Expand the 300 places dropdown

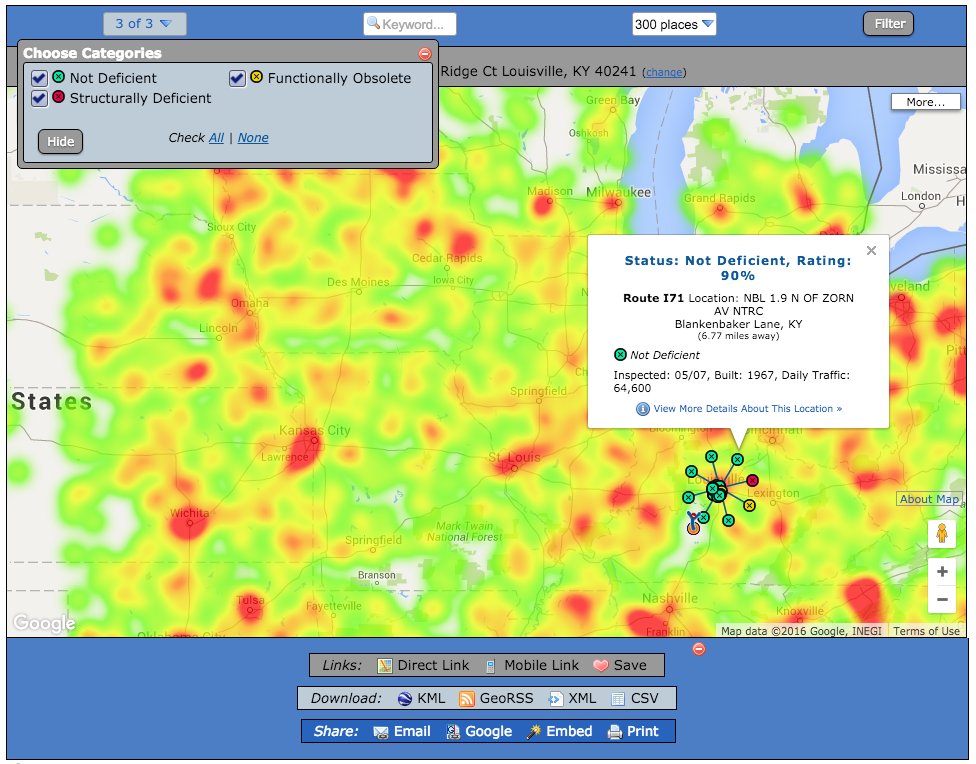click(x=674, y=24)
